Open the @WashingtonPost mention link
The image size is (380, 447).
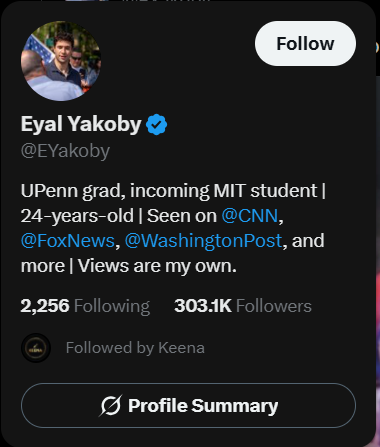tap(203, 241)
